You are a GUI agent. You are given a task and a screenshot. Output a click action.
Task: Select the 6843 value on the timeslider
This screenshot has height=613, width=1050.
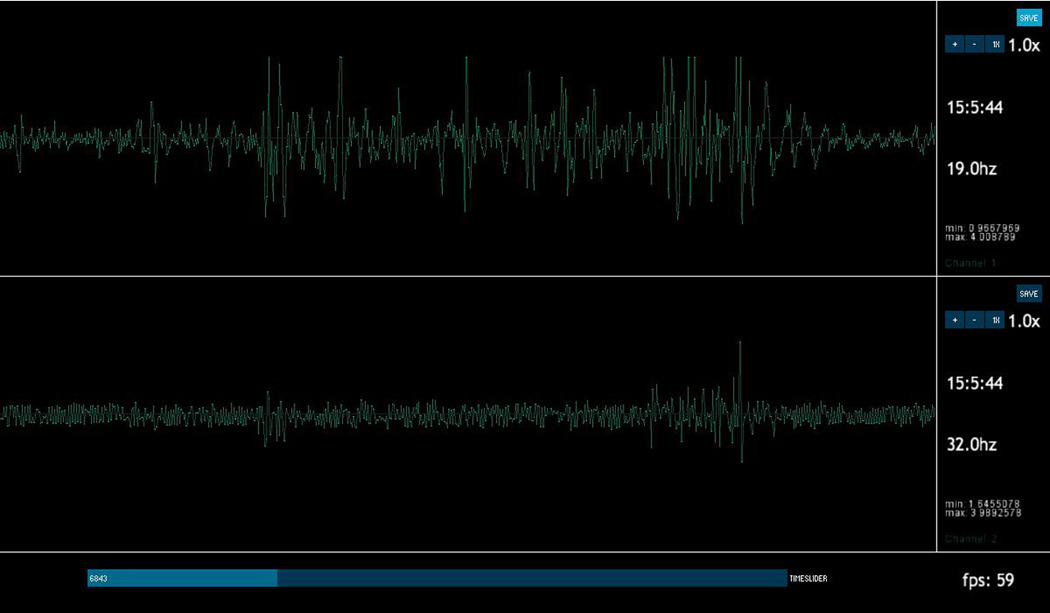[100, 578]
